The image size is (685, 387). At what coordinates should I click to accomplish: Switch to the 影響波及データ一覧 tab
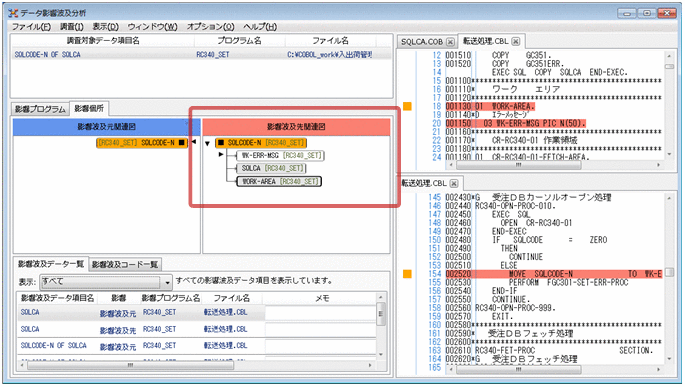(x=51, y=264)
